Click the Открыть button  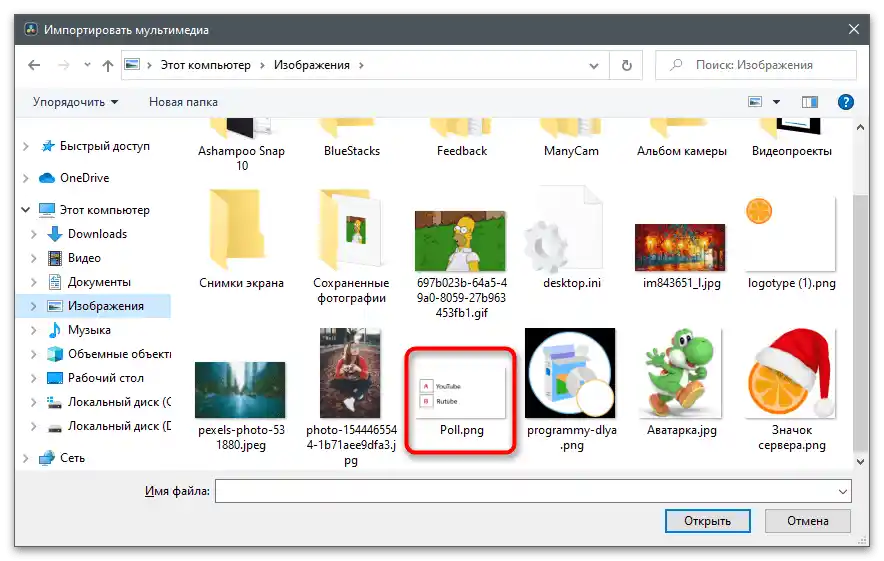click(708, 521)
